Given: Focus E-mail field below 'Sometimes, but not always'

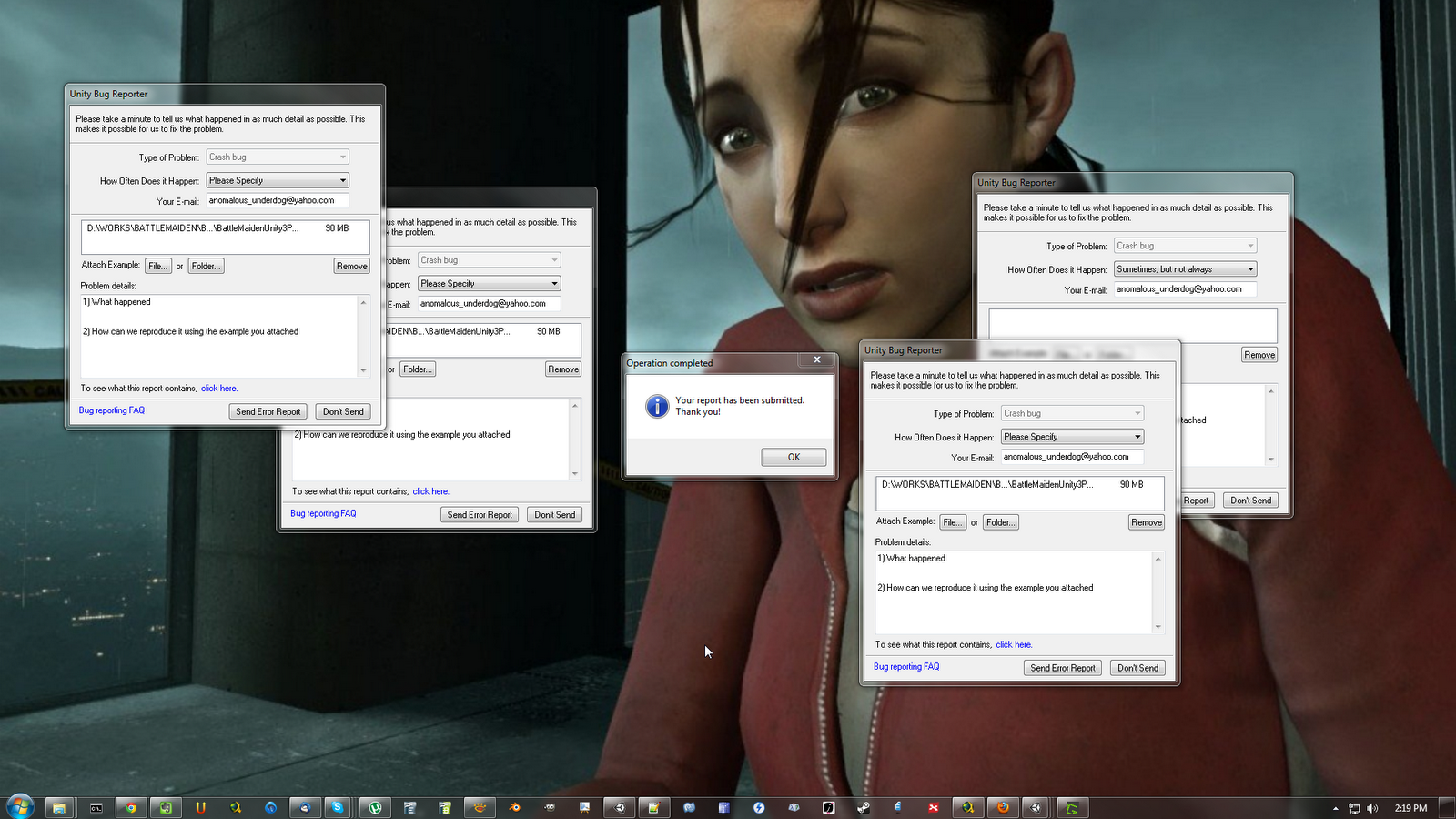Looking at the screenshot, I should coord(1186,289).
